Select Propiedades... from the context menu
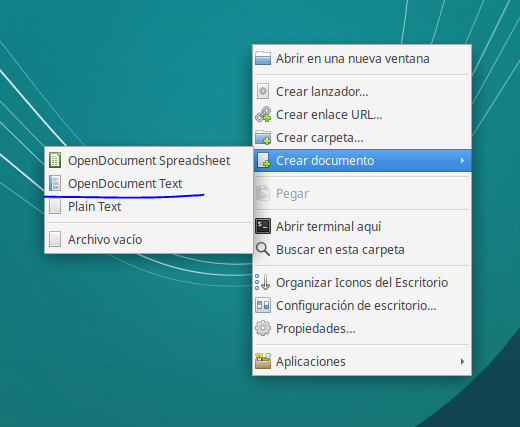The width and height of the screenshot is (520, 427). point(362,328)
